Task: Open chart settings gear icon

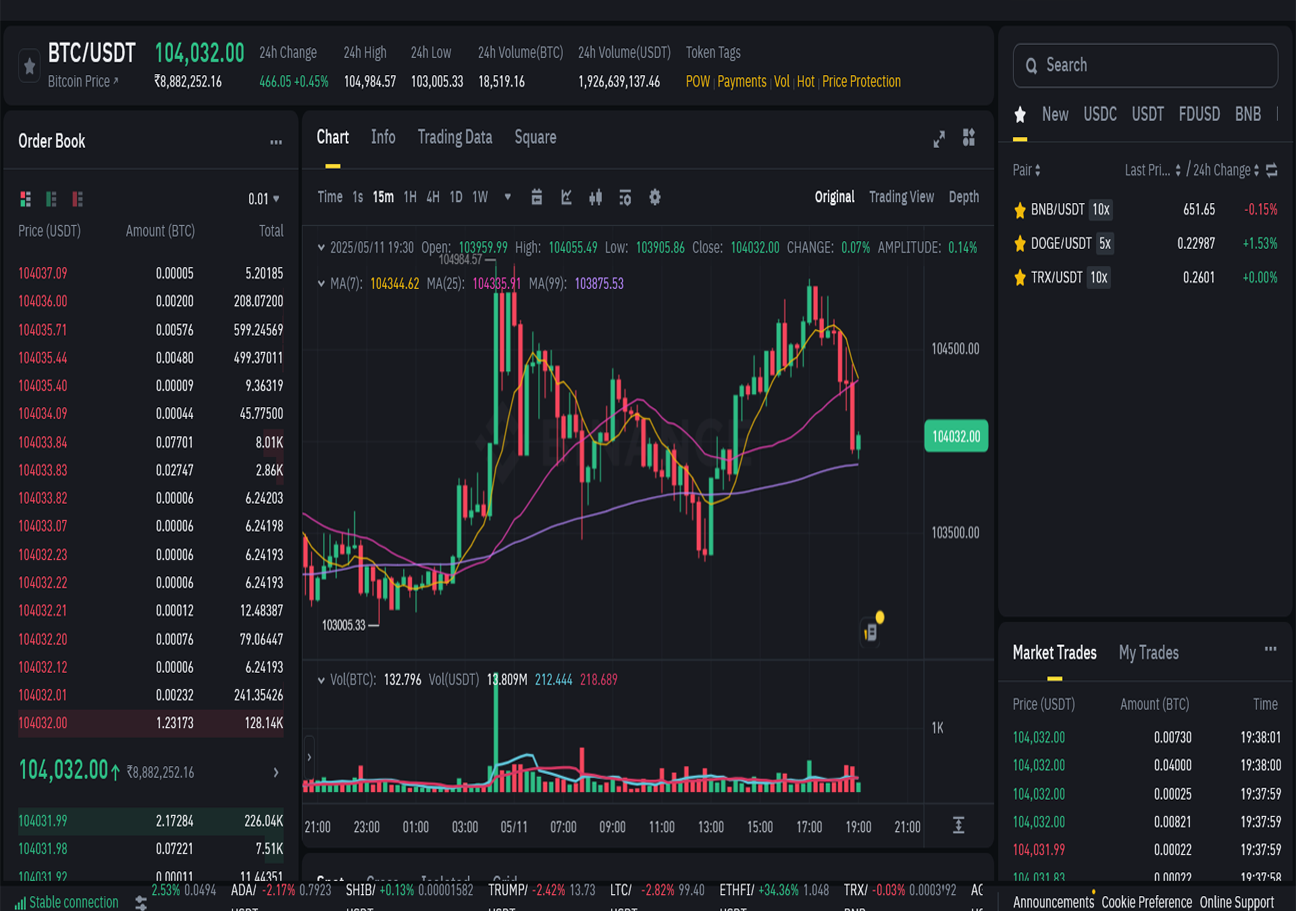Action: click(655, 197)
